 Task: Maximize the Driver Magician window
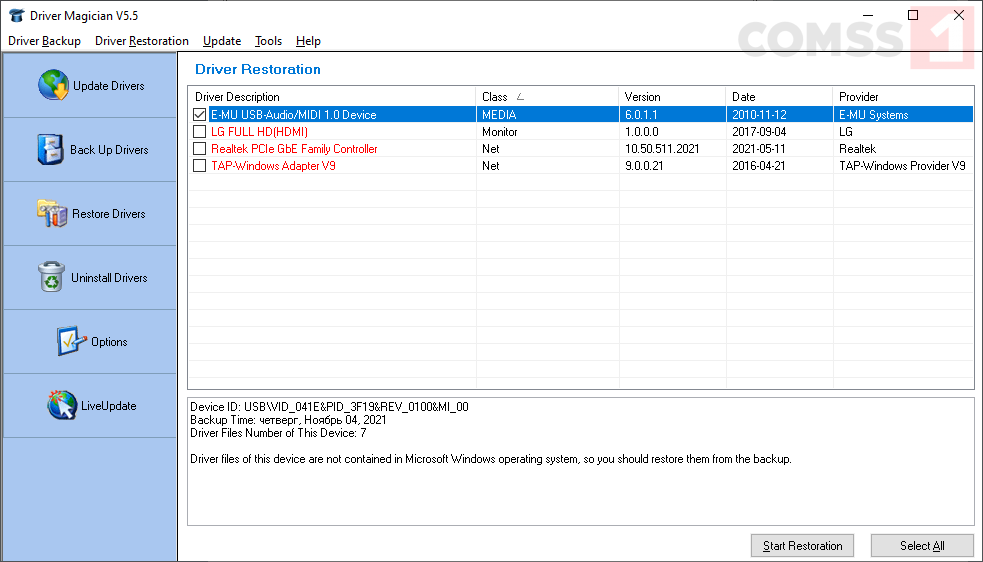913,15
